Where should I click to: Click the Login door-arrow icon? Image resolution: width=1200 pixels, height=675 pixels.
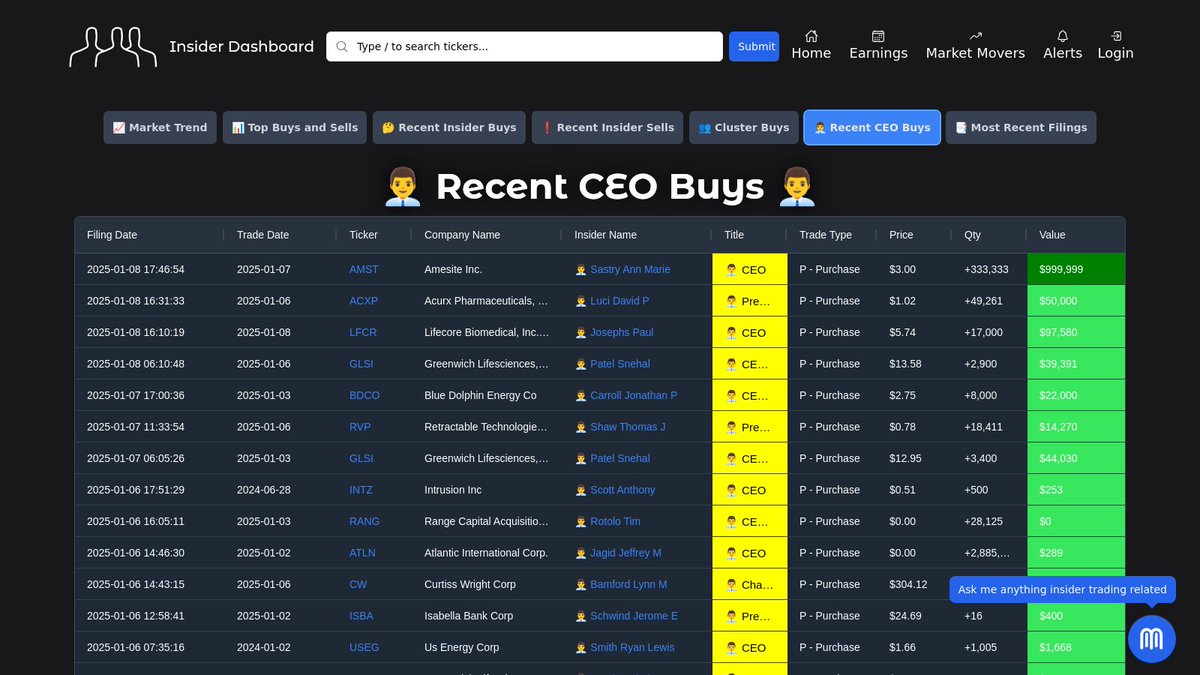1115,36
